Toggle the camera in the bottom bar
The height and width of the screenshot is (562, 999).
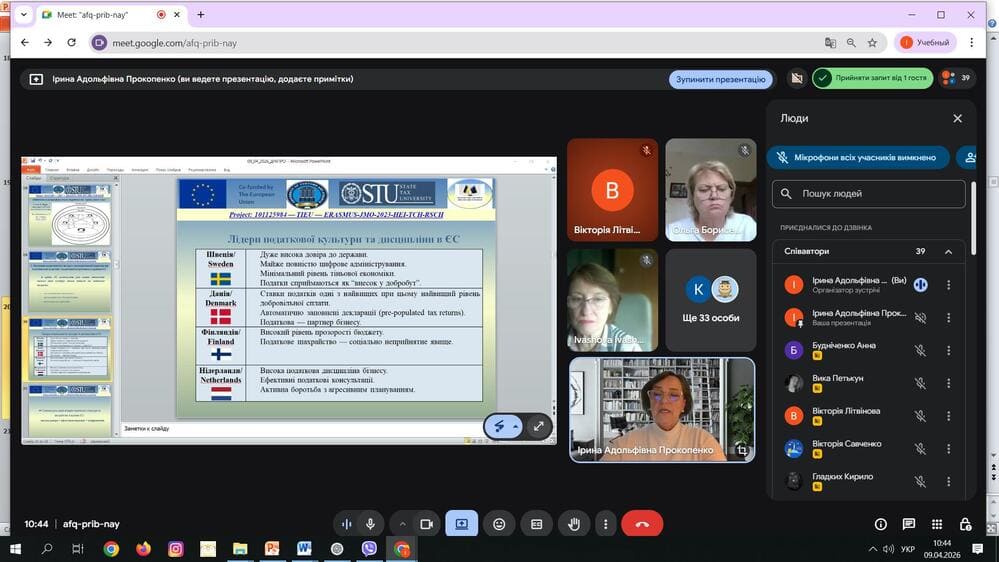point(426,524)
